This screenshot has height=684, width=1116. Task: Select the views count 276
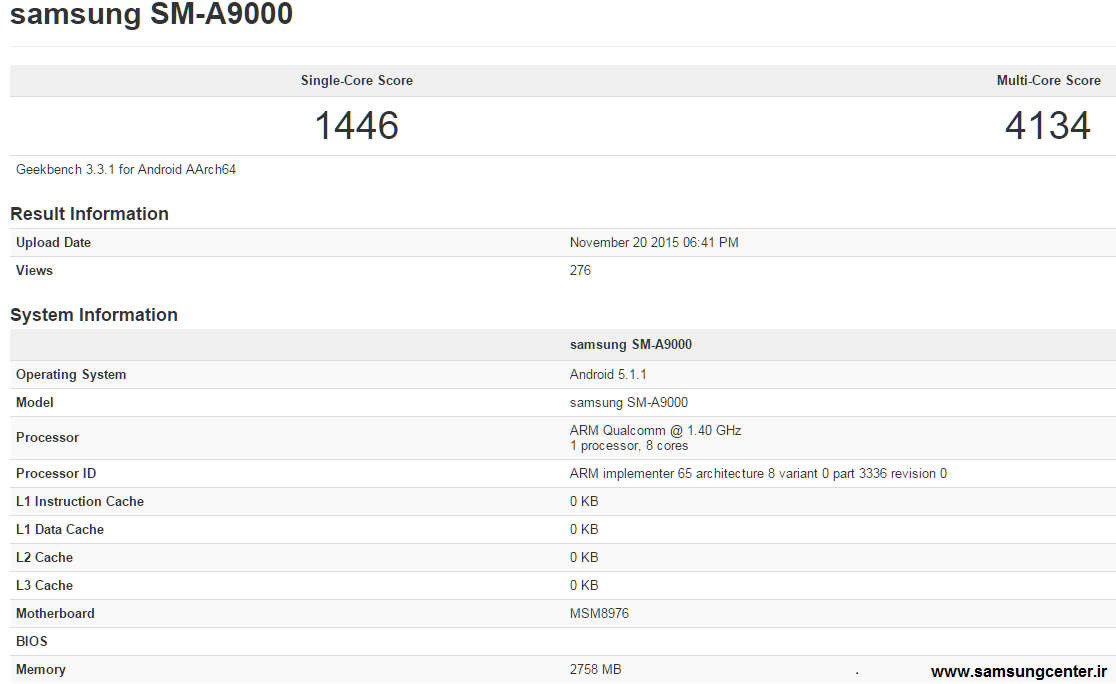[580, 270]
